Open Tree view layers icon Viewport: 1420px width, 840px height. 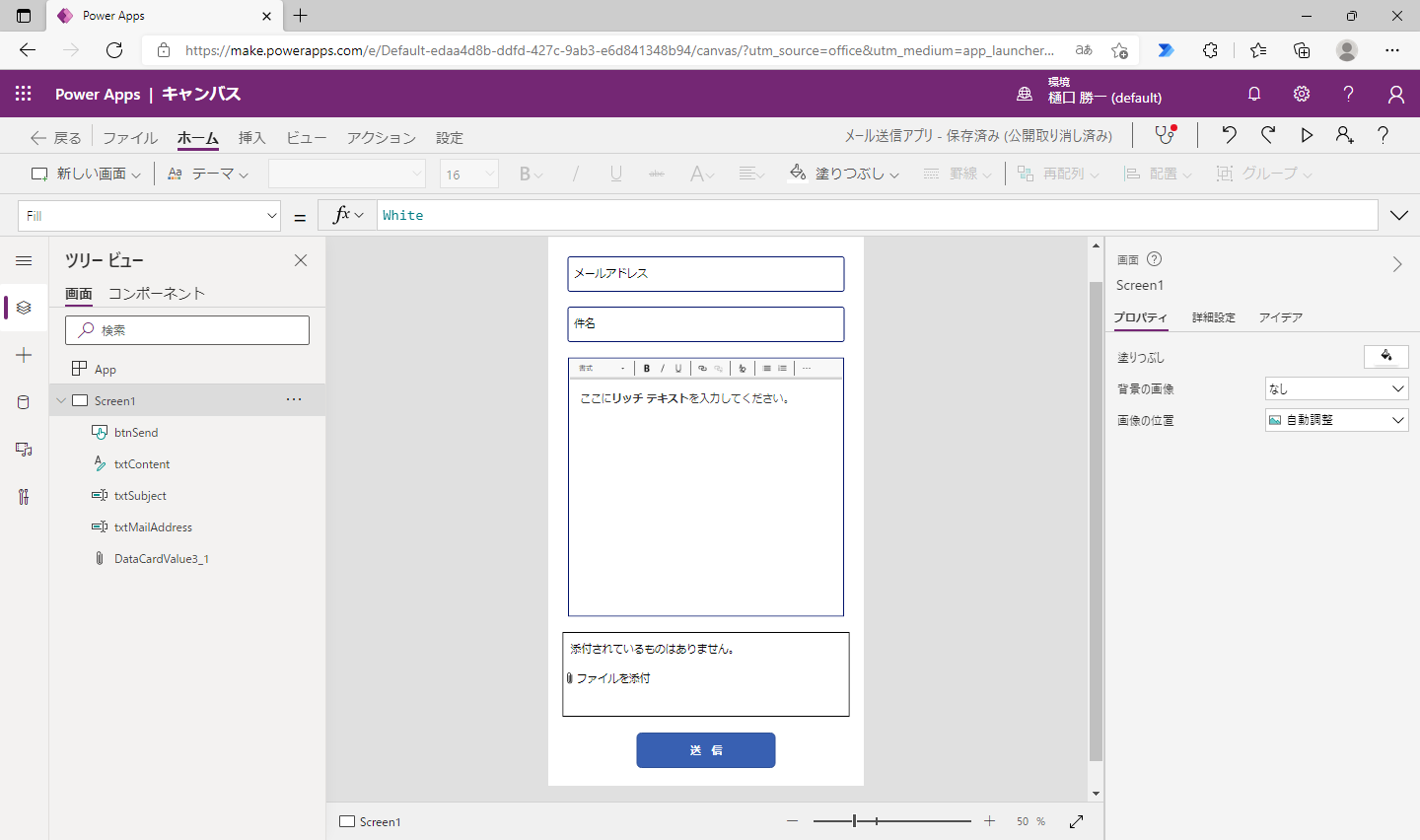(25, 308)
